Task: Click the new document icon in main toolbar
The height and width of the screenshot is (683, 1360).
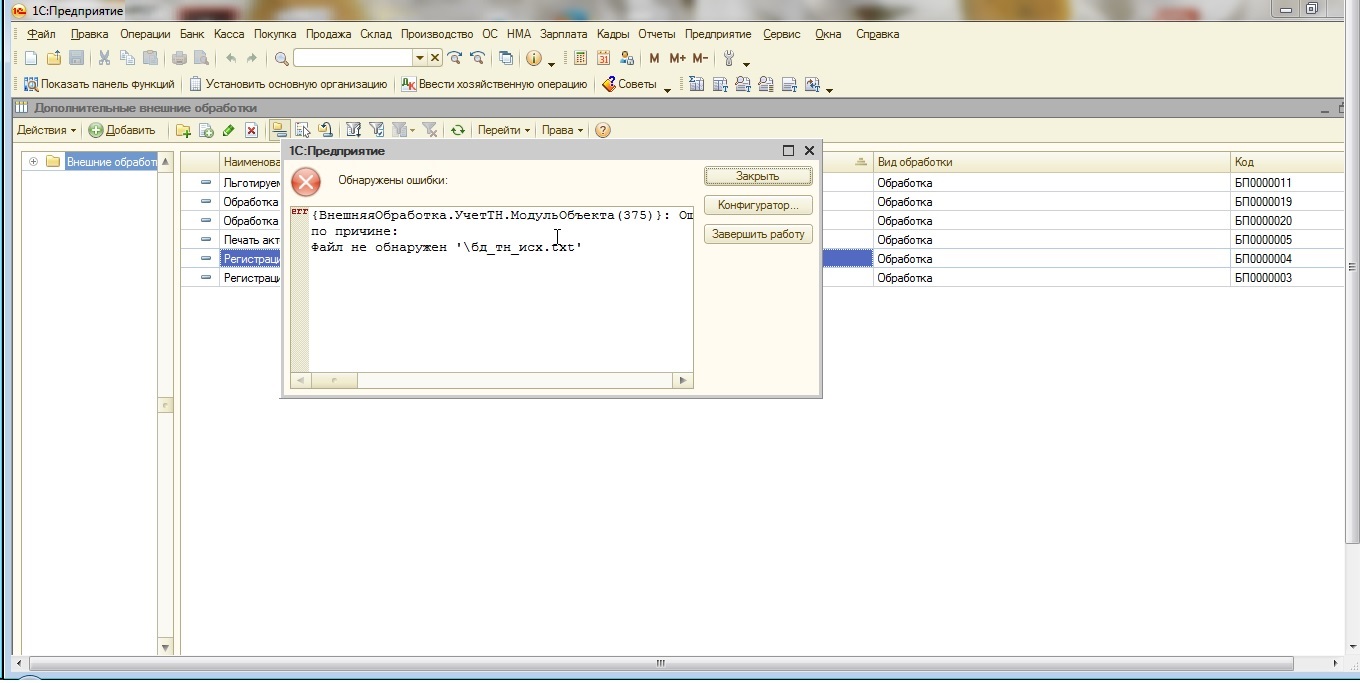Action: (x=31, y=58)
